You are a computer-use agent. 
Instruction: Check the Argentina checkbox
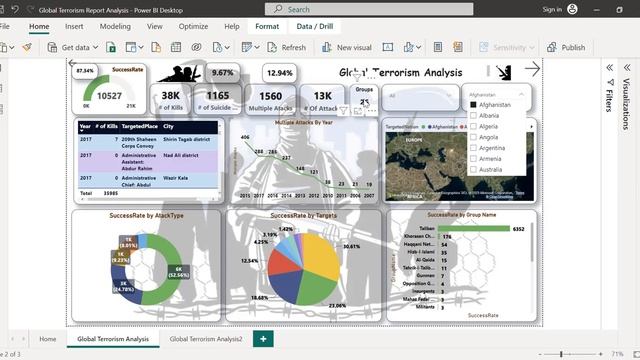tap(473, 148)
